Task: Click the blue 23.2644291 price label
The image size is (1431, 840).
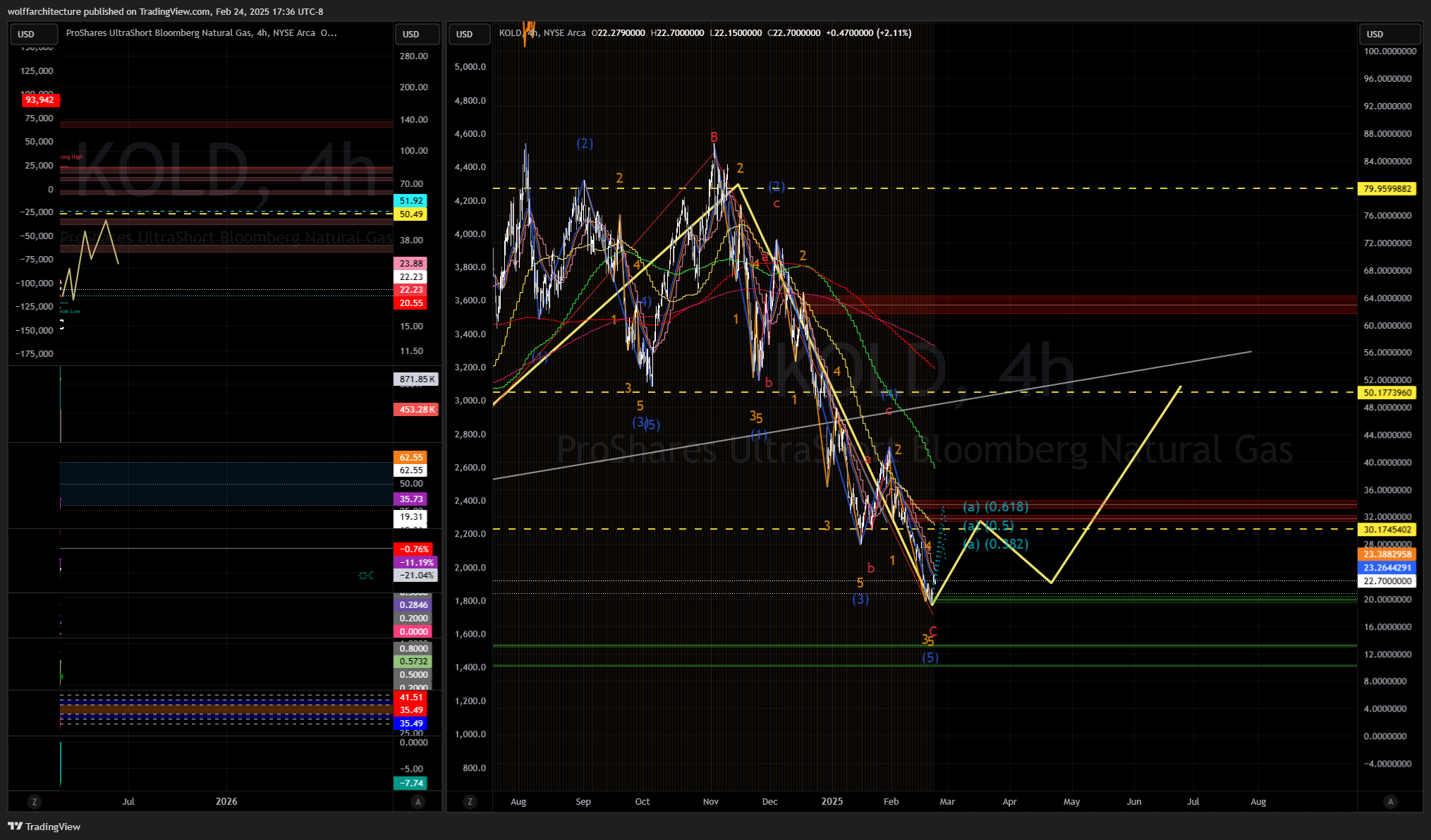Action: [x=1387, y=568]
